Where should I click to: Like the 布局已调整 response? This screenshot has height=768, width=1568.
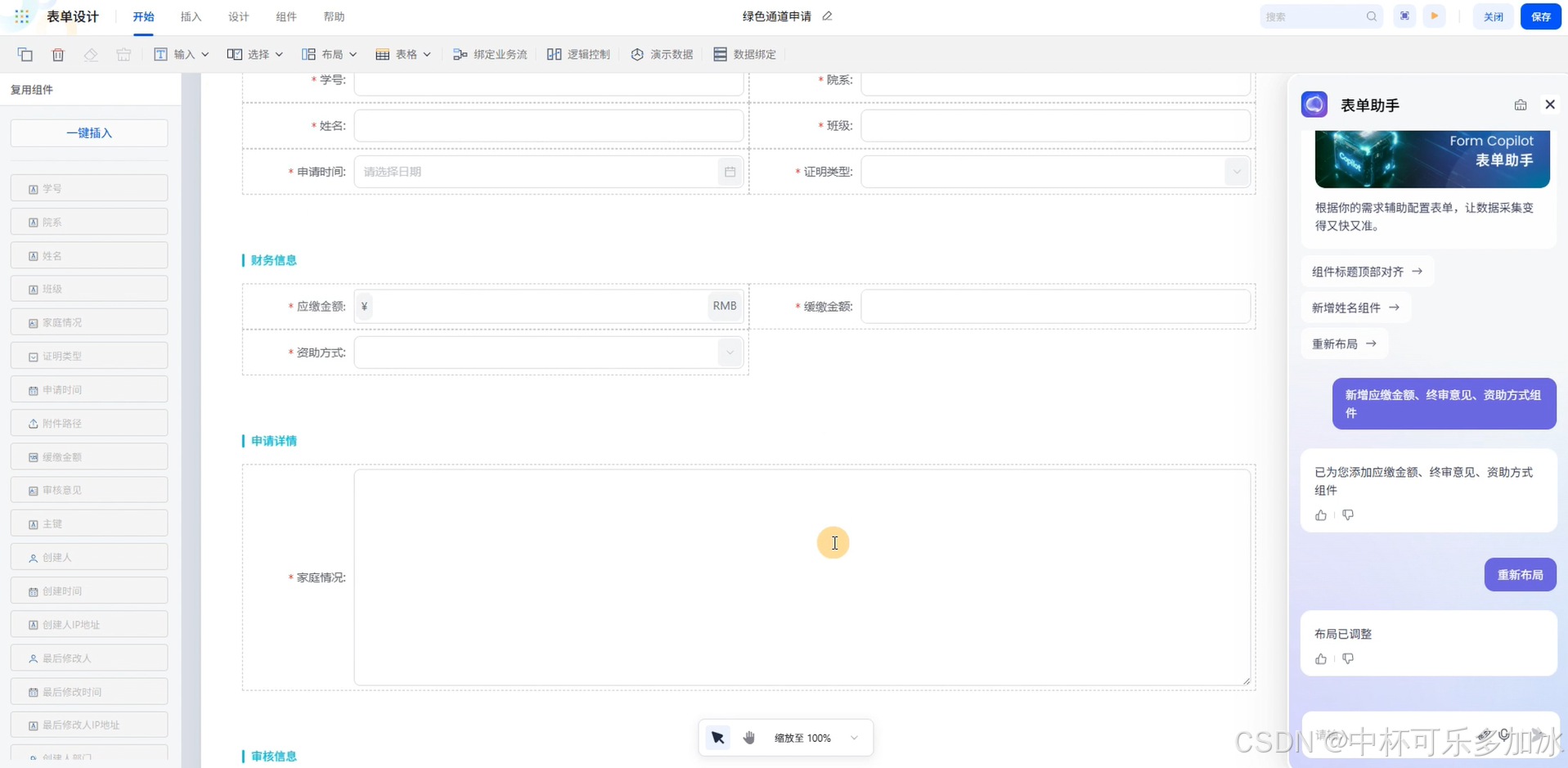coord(1321,659)
